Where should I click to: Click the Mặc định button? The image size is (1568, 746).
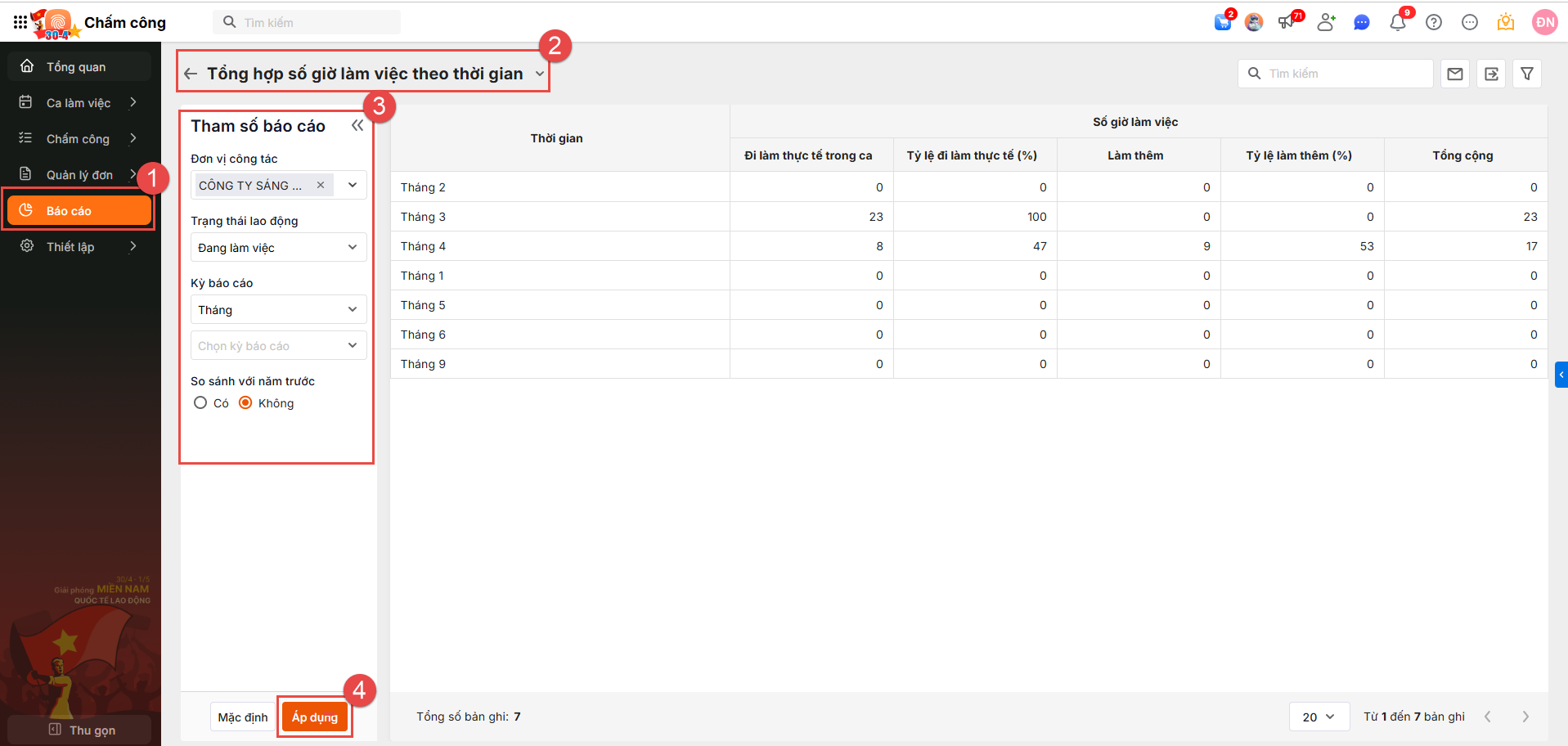coord(243,717)
